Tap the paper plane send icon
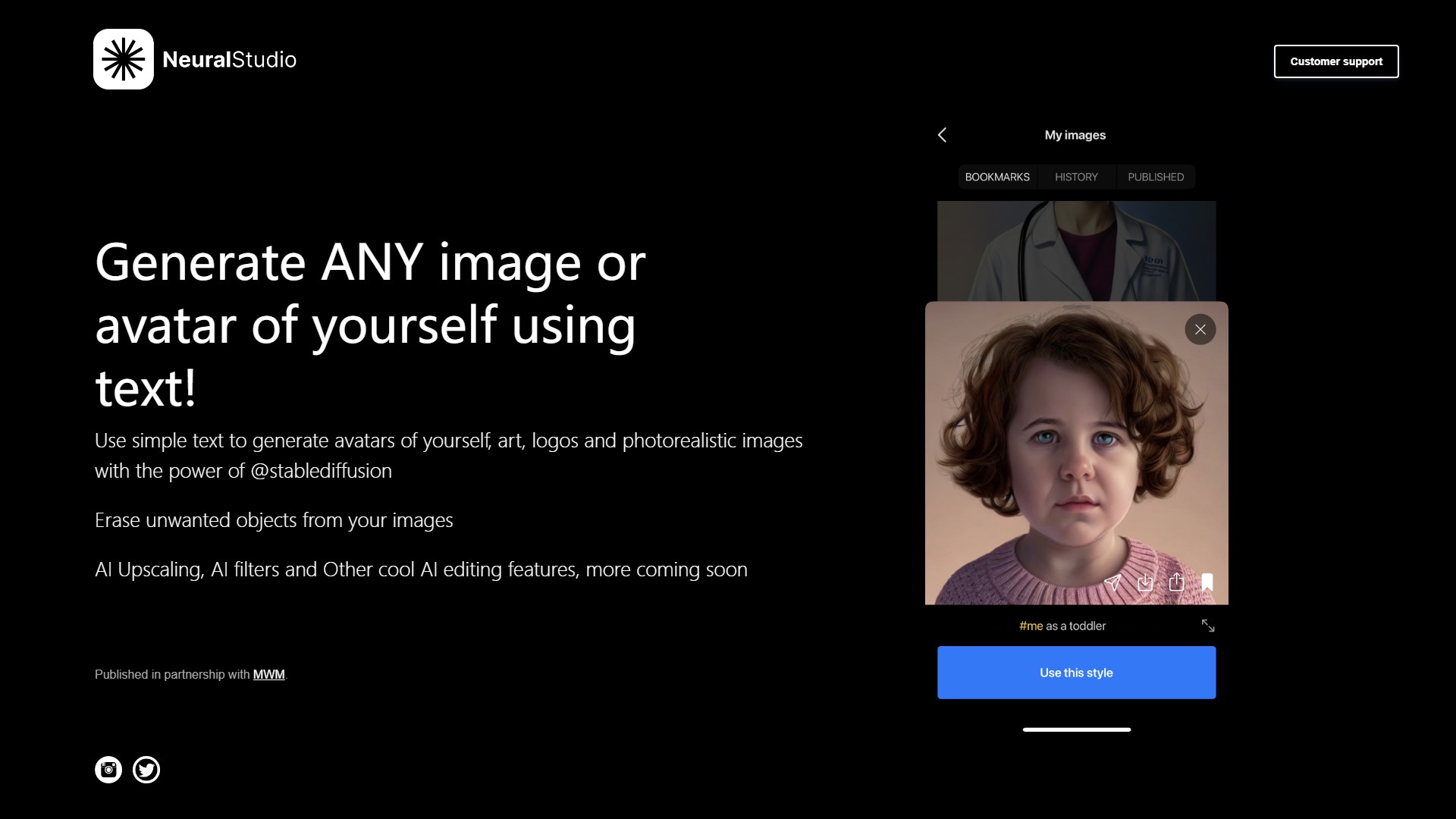This screenshot has width=1456, height=819. [x=1112, y=582]
